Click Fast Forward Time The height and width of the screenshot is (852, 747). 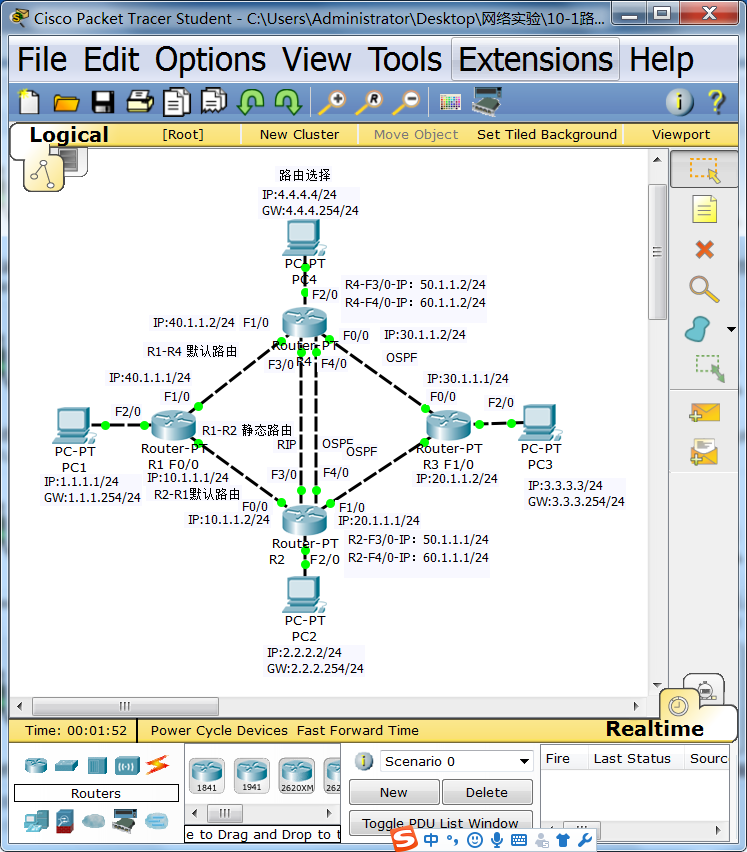(357, 730)
